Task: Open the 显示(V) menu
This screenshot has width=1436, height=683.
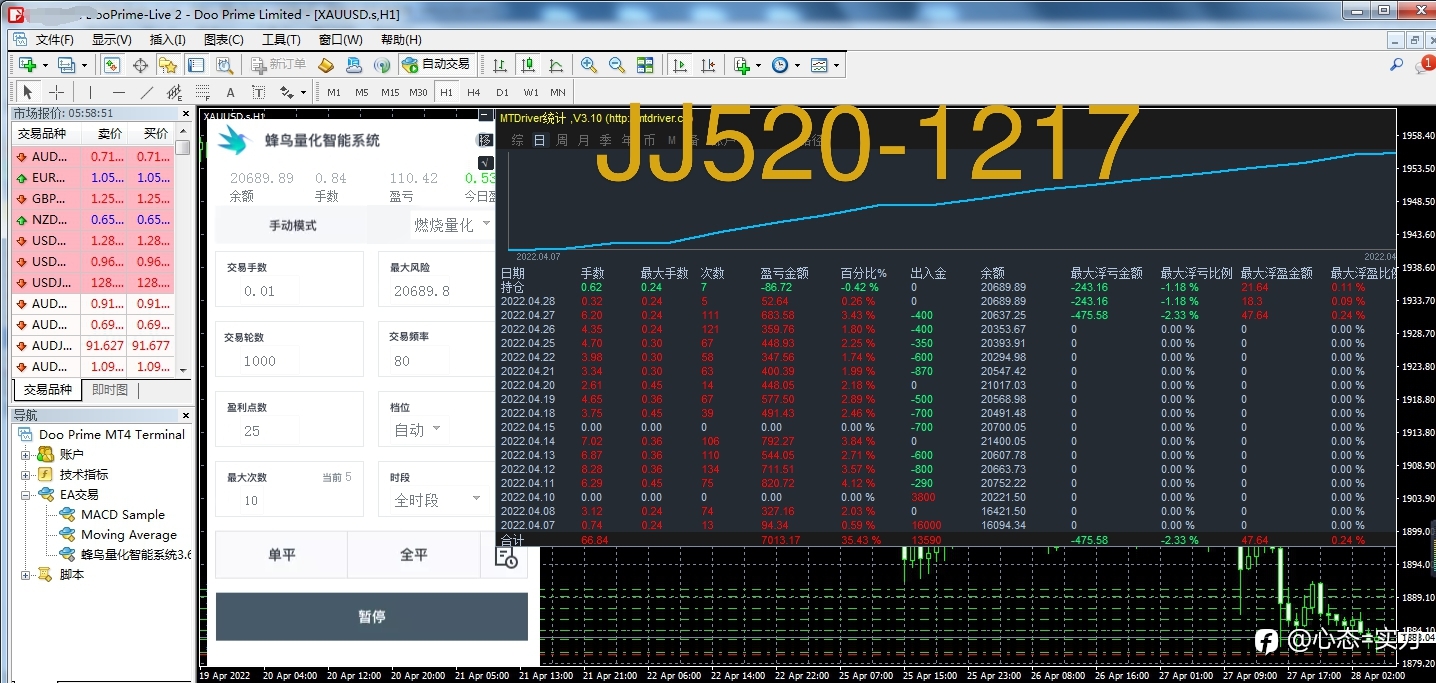Action: [112, 40]
